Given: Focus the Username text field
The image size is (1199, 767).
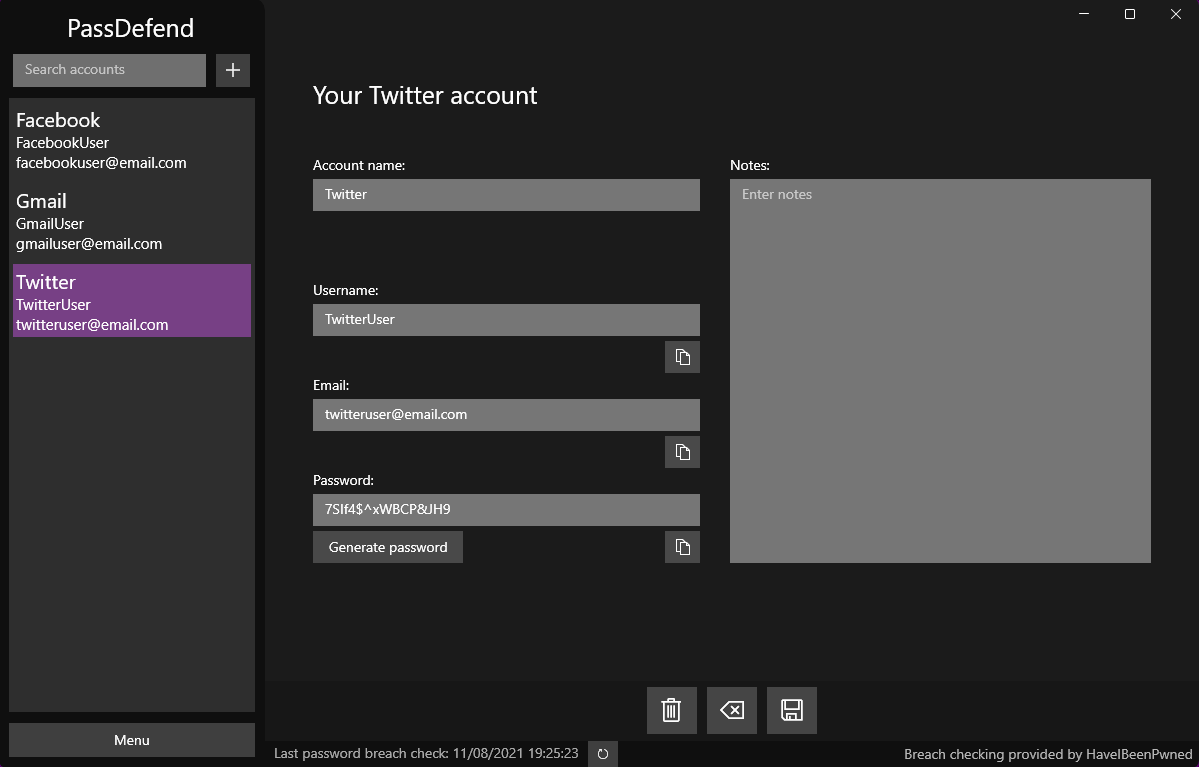Looking at the screenshot, I should point(506,320).
